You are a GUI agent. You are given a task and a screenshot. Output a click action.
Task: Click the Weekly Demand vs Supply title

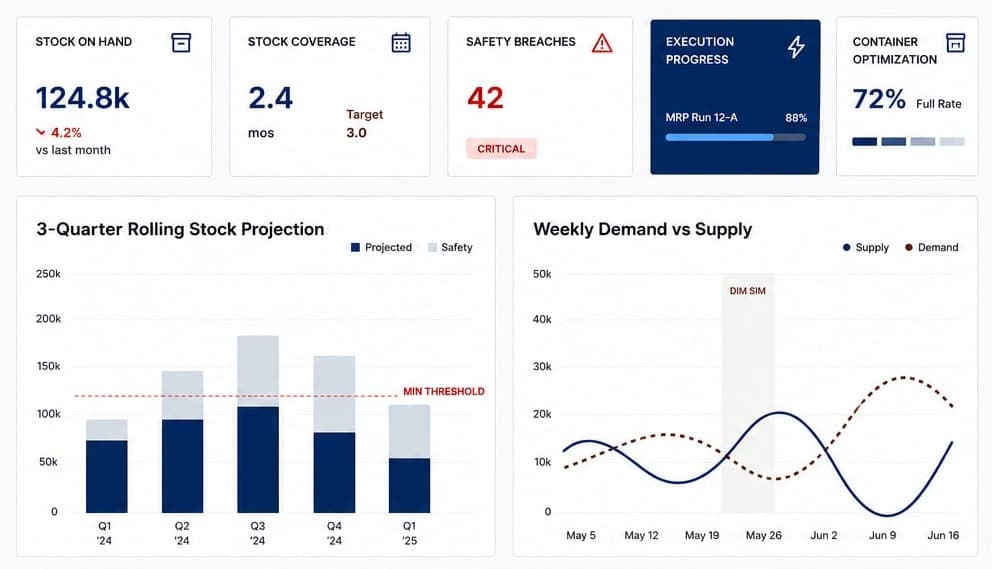[643, 229]
